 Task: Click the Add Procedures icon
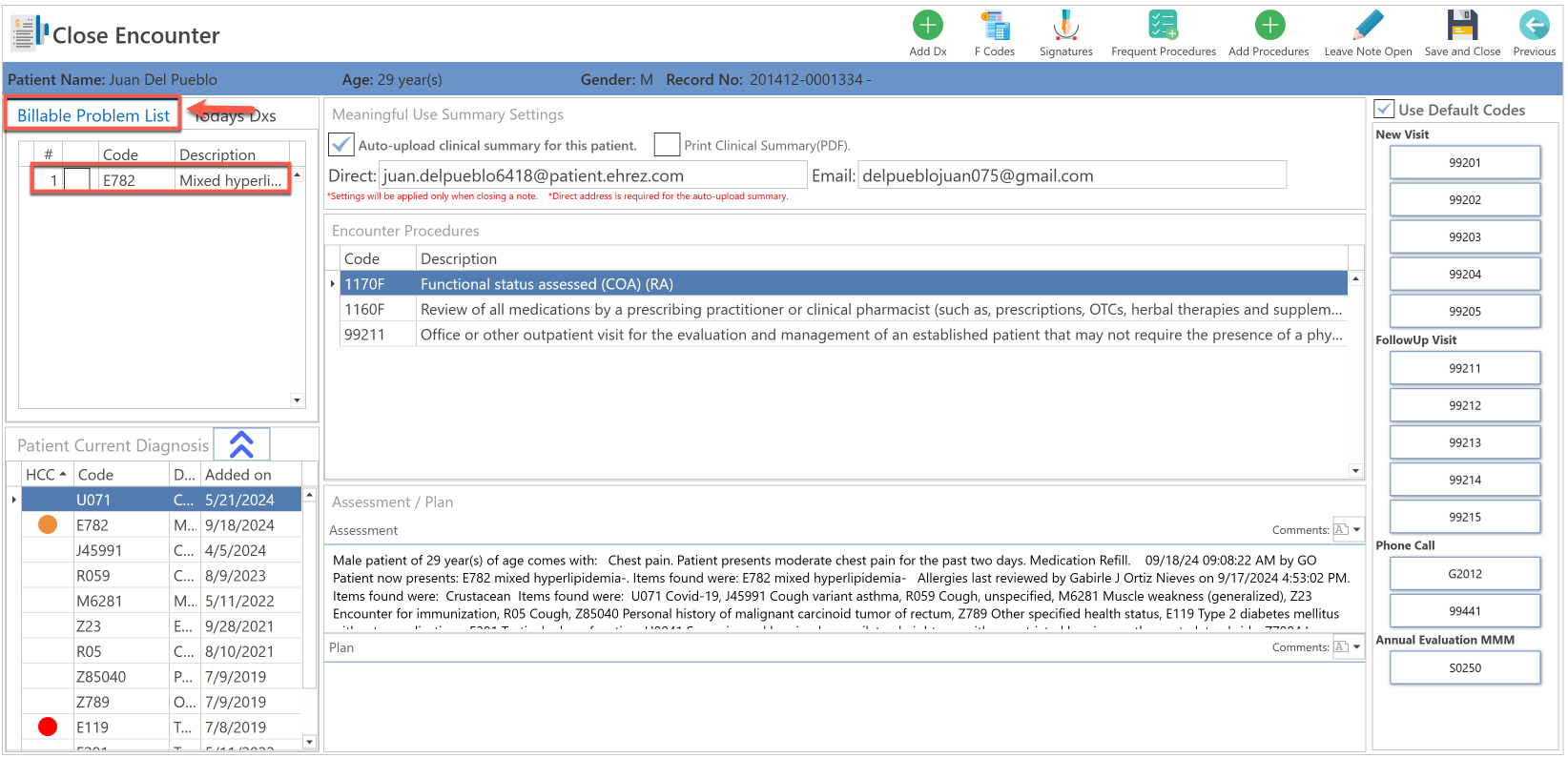click(x=1269, y=25)
